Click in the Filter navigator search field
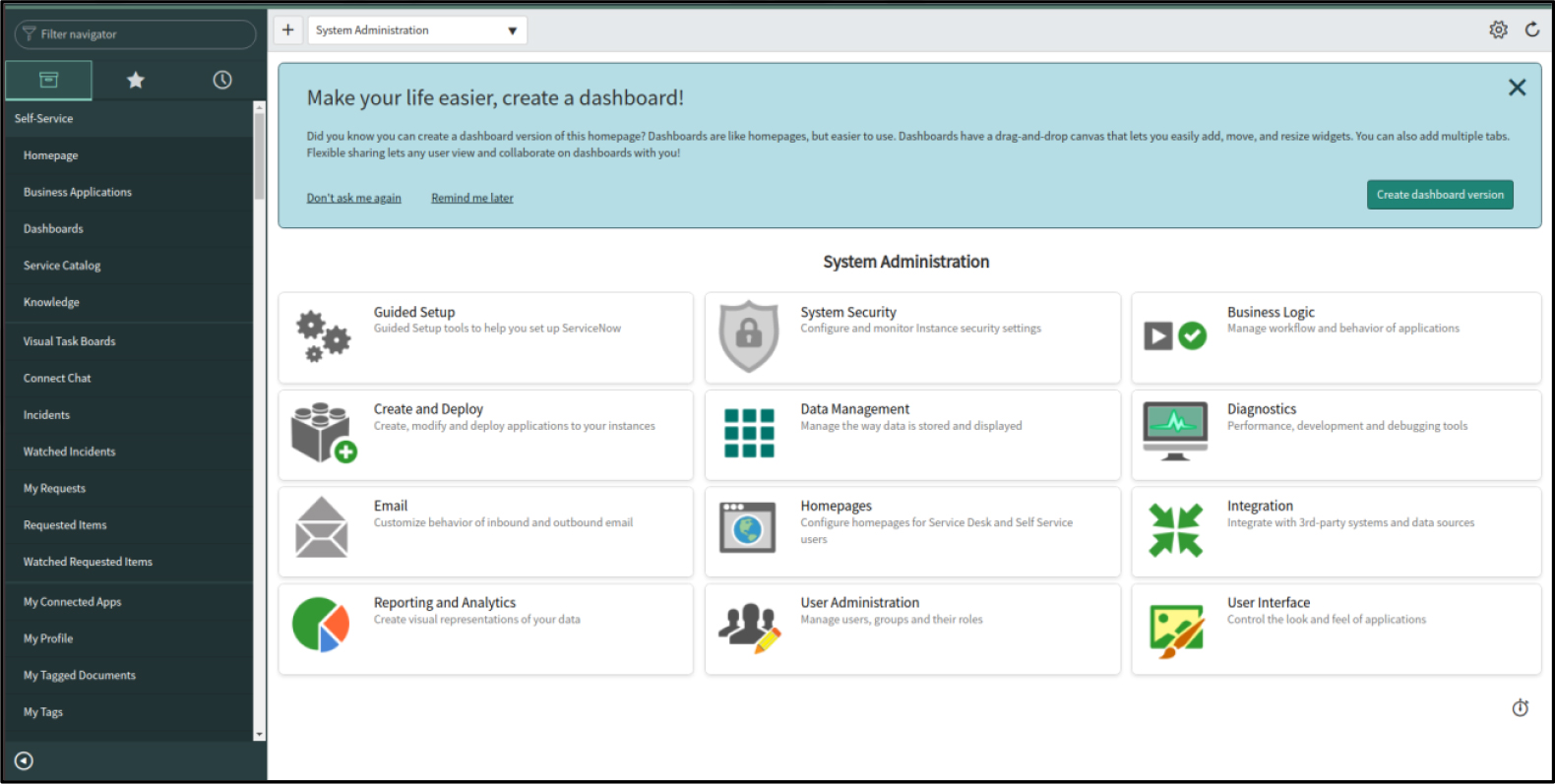Image resolution: width=1555 pixels, height=784 pixels. coord(136,34)
